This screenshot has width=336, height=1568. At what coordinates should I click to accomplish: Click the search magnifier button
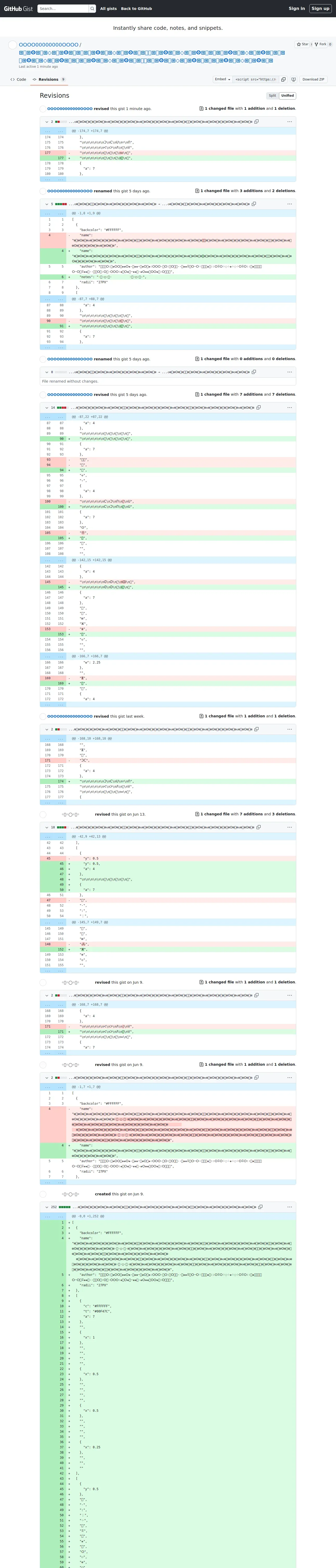92,9
